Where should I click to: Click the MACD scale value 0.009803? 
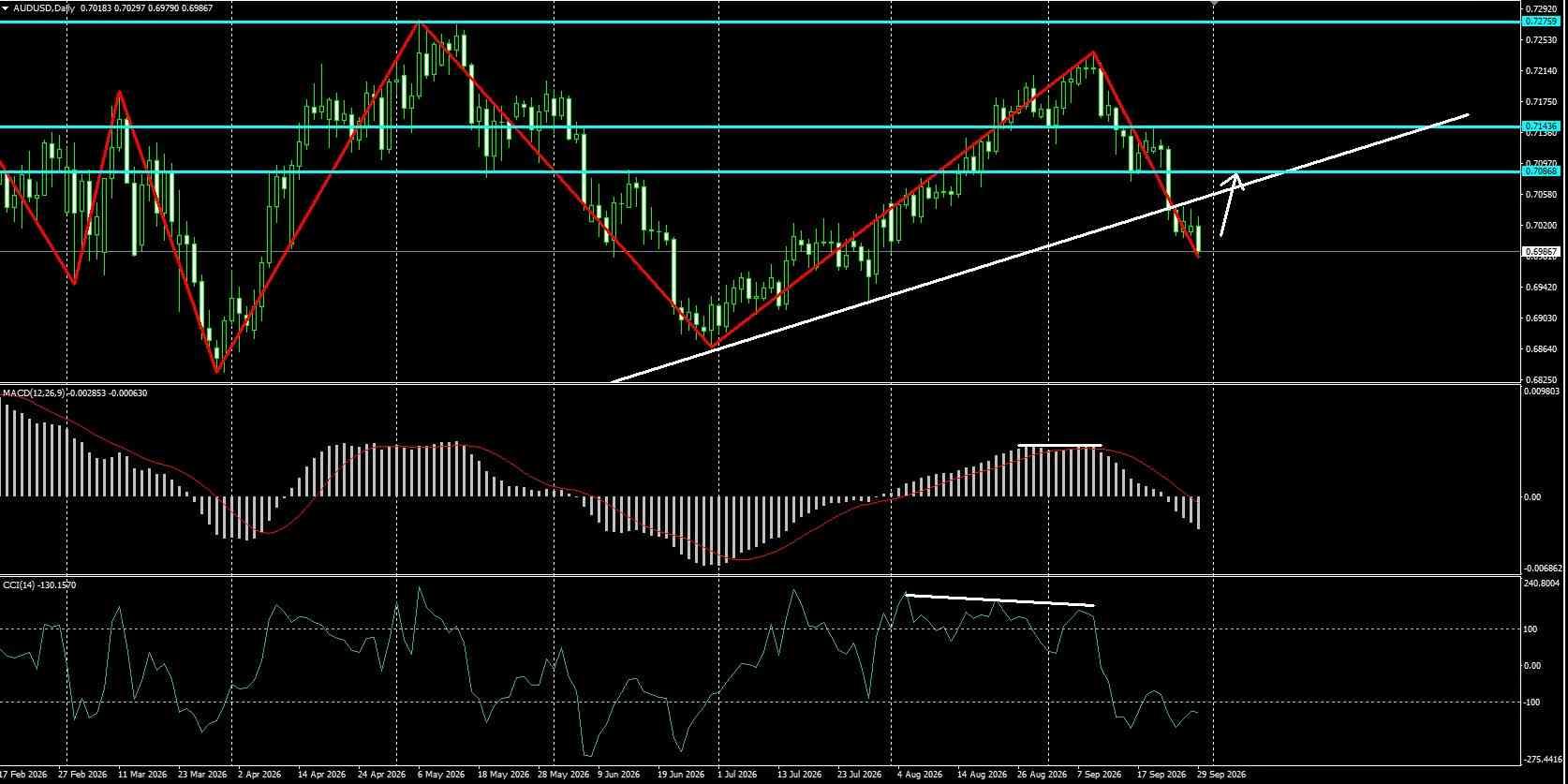pyautogui.click(x=1543, y=392)
